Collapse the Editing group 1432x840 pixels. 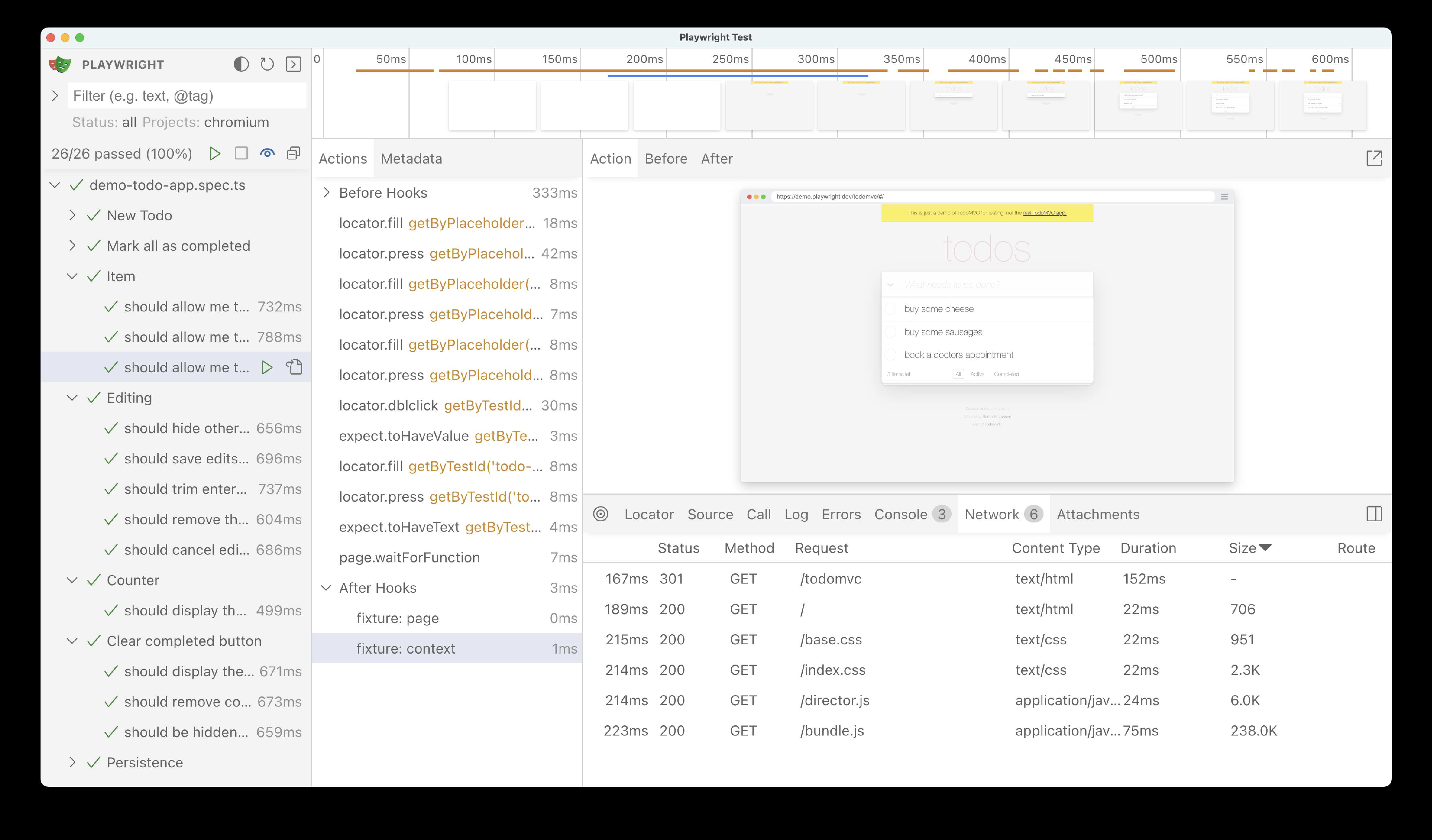72,398
